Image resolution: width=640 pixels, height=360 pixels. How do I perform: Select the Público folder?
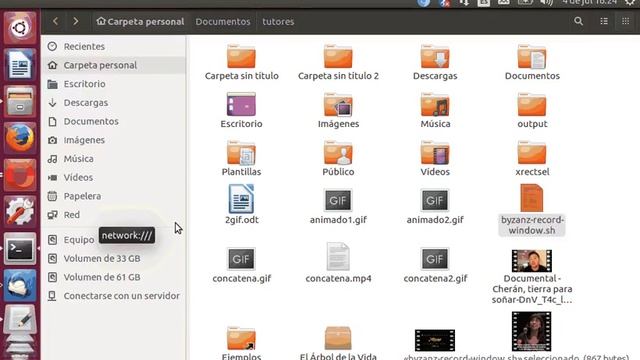pyautogui.click(x=338, y=158)
